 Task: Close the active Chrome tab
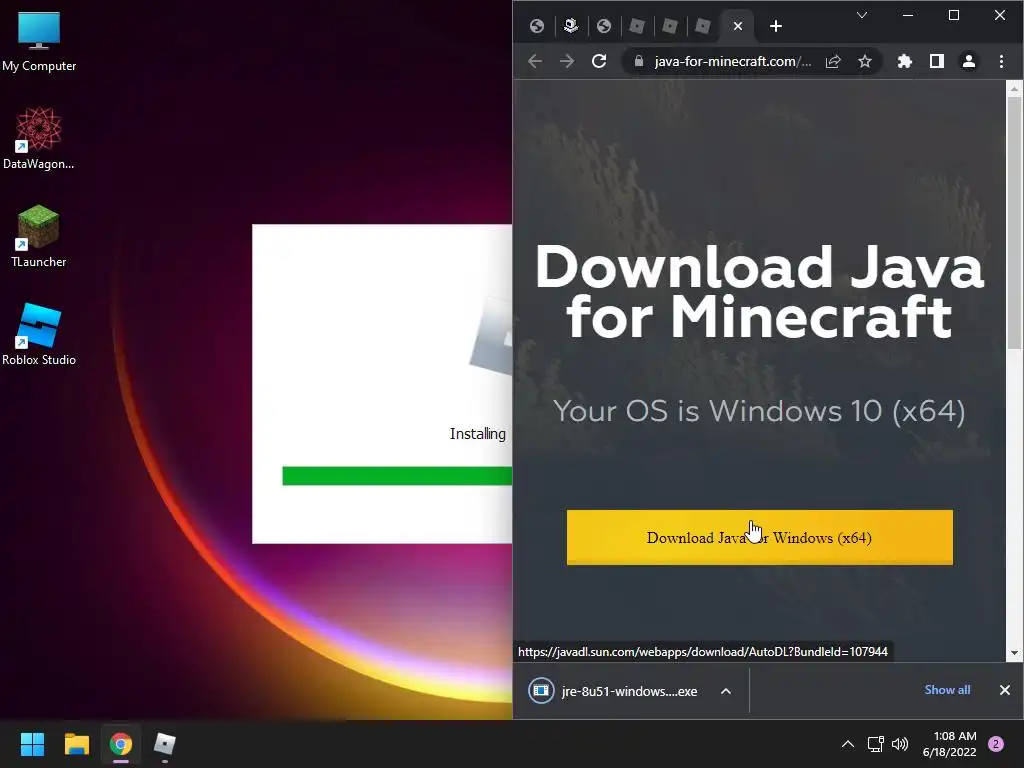[737, 26]
